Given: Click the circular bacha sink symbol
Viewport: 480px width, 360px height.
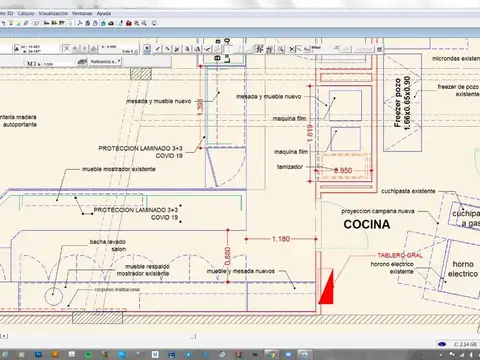Looking at the screenshot, I should [x=54, y=296].
